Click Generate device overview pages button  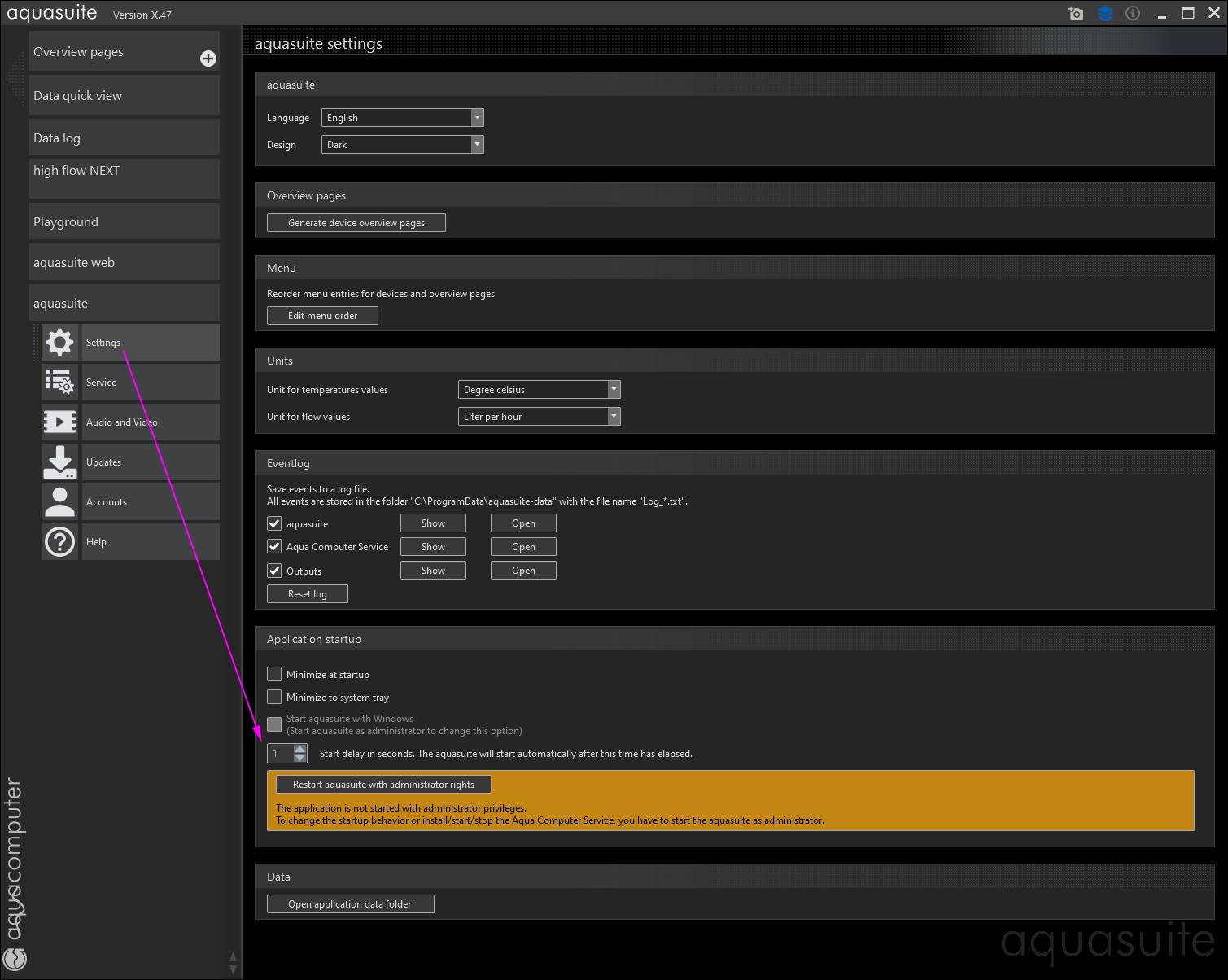point(356,223)
